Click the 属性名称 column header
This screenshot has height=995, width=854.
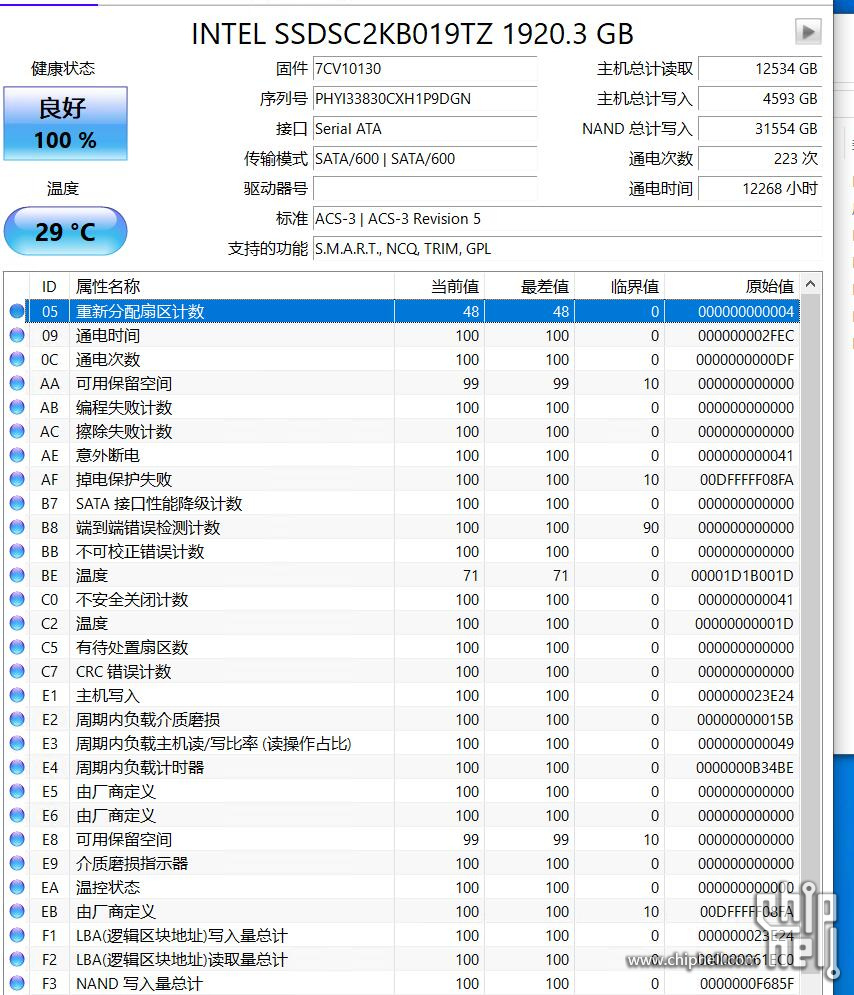[x=108, y=286]
